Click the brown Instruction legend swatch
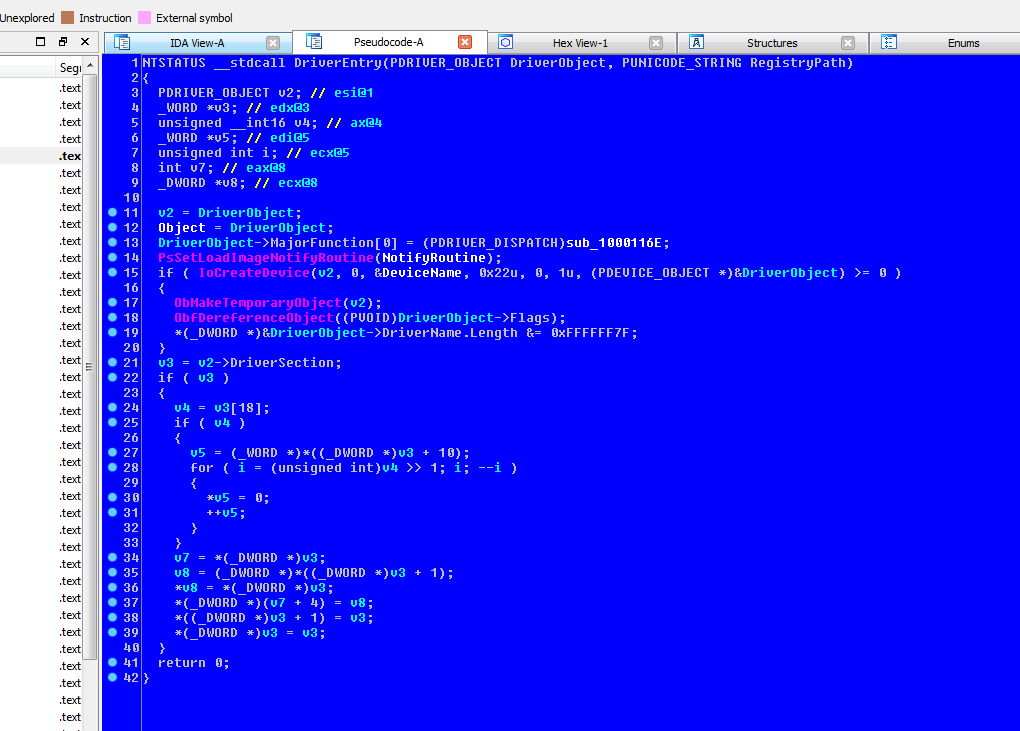Viewport: 1020px width, 731px height. pos(67,17)
